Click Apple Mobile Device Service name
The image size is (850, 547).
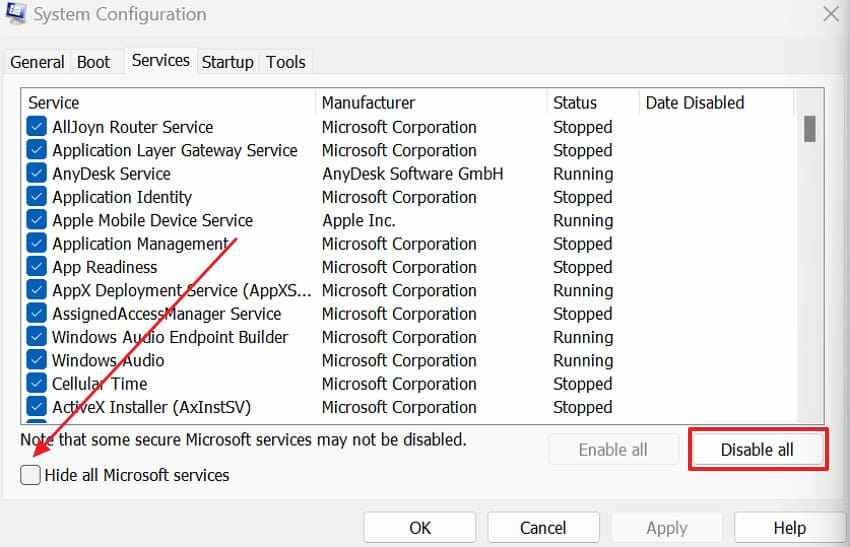point(152,220)
